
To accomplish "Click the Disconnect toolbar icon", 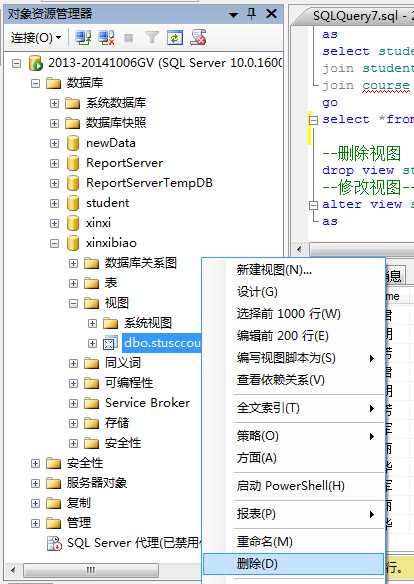I will [x=106, y=38].
